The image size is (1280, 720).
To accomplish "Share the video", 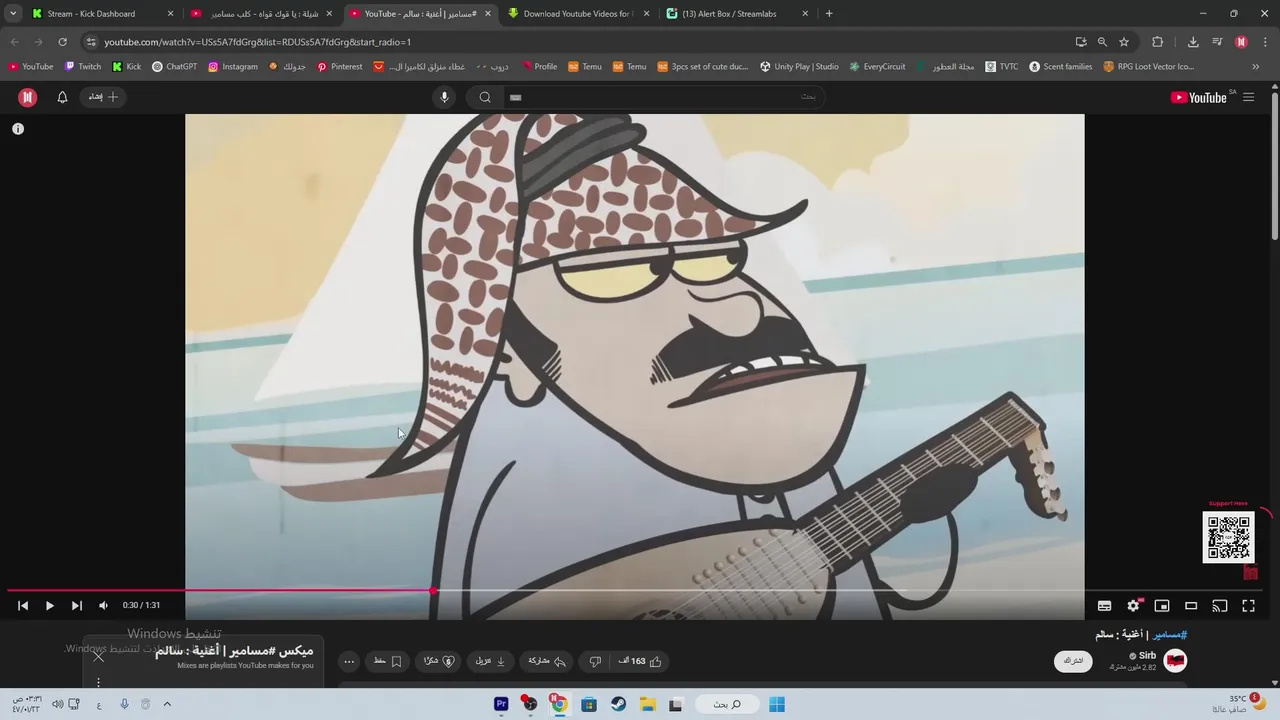I will click(547, 661).
